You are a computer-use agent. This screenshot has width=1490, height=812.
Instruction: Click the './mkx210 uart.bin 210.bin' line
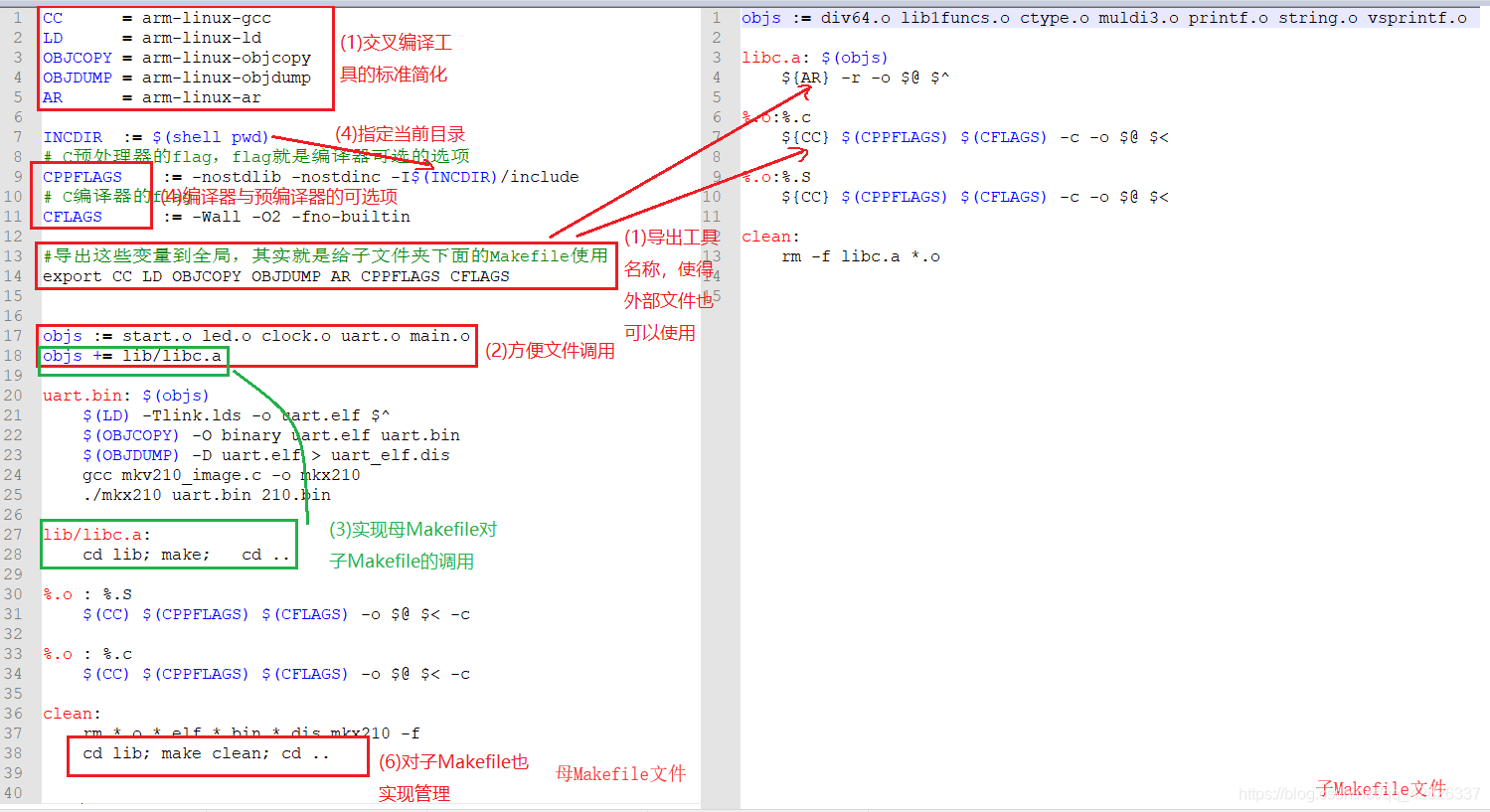pyautogui.click(x=207, y=495)
